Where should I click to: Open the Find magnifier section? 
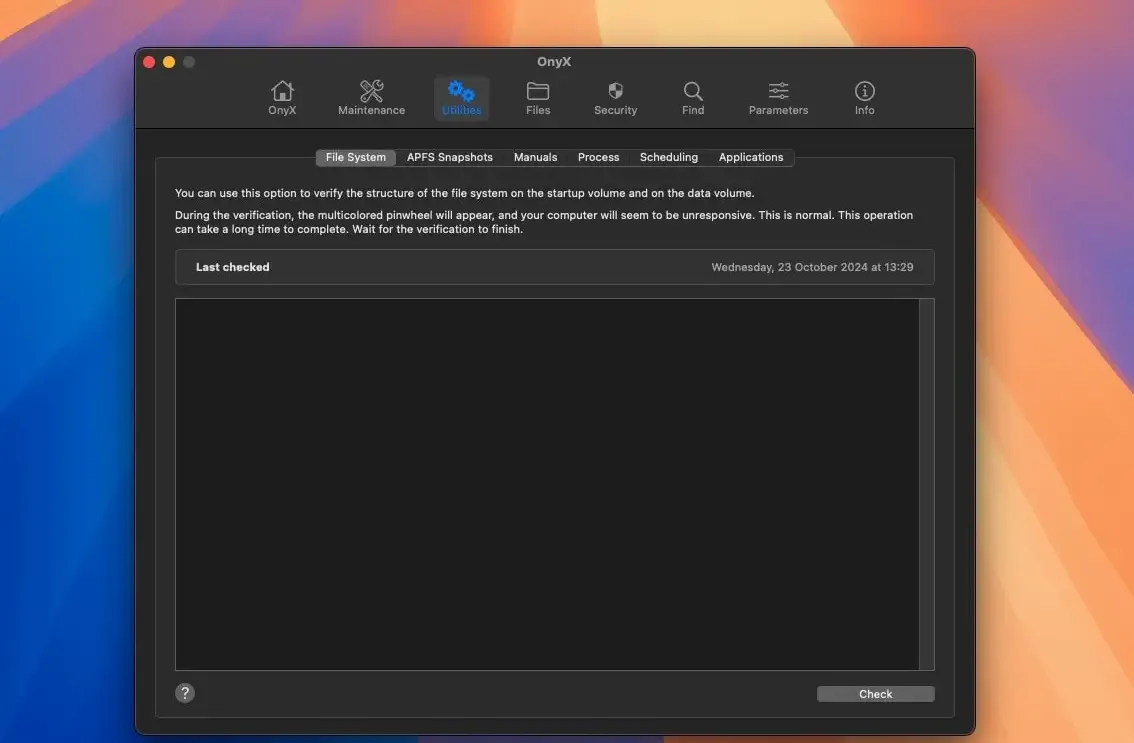693,98
